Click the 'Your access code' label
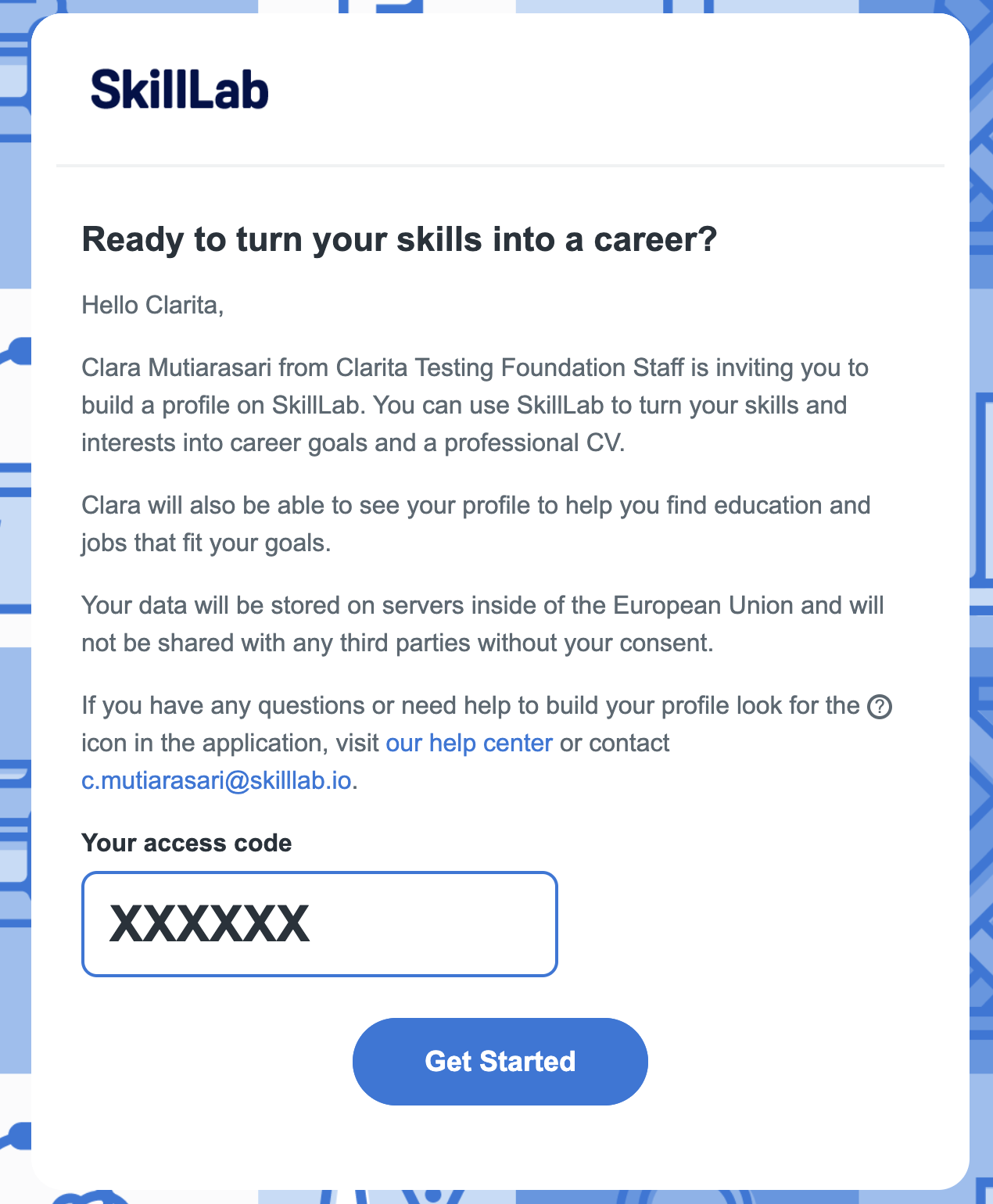The height and width of the screenshot is (1204, 993). (186, 843)
